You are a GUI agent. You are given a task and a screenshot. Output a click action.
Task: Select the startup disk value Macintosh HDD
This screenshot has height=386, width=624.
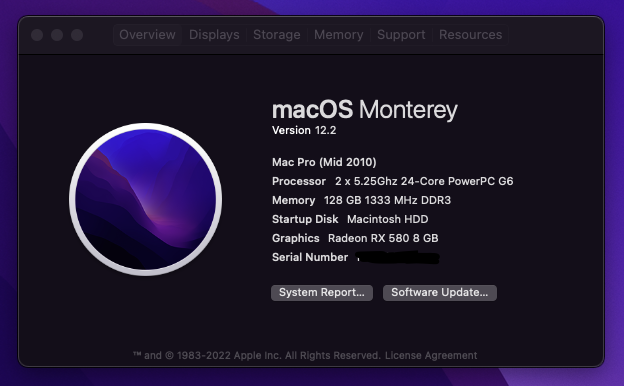click(388, 219)
